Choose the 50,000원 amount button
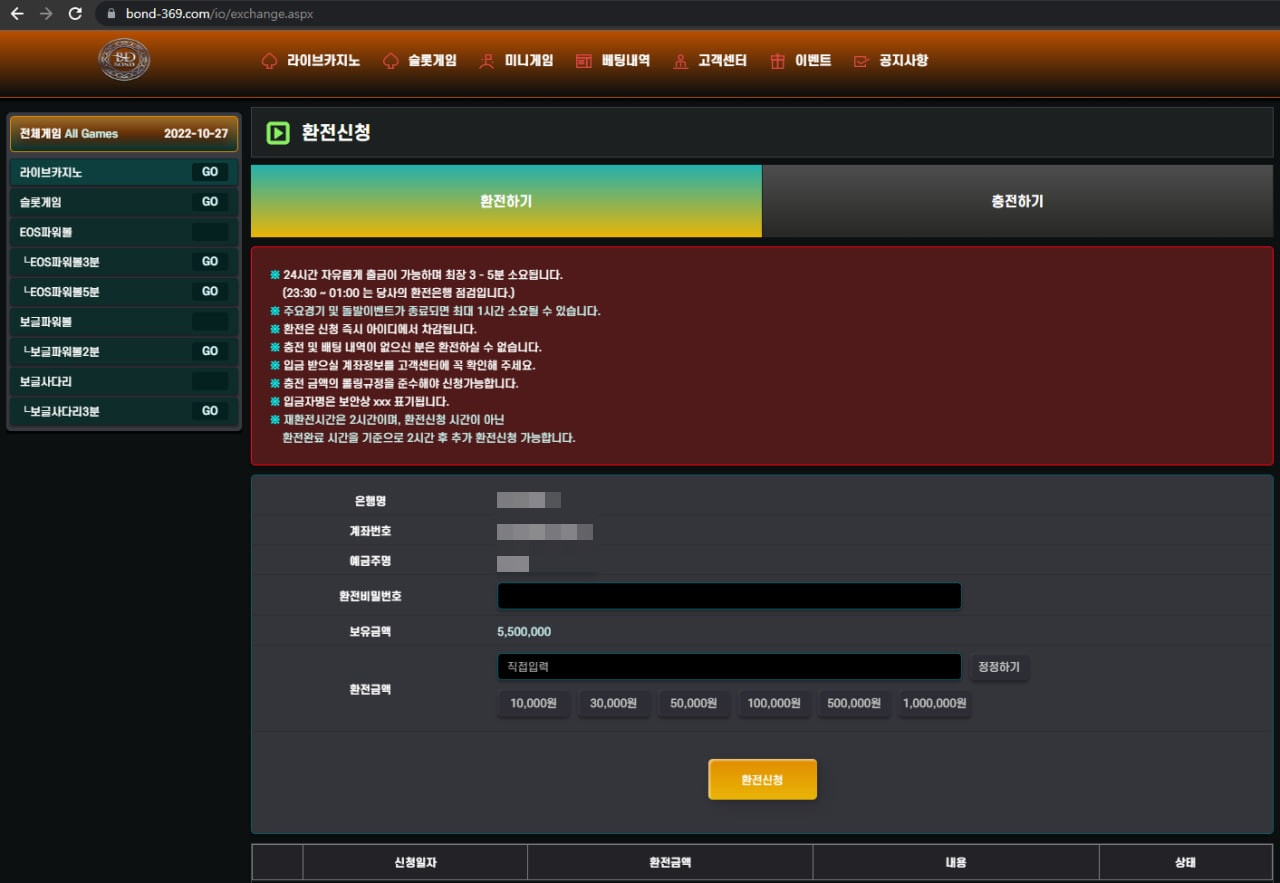This screenshot has height=883, width=1280. [x=693, y=704]
